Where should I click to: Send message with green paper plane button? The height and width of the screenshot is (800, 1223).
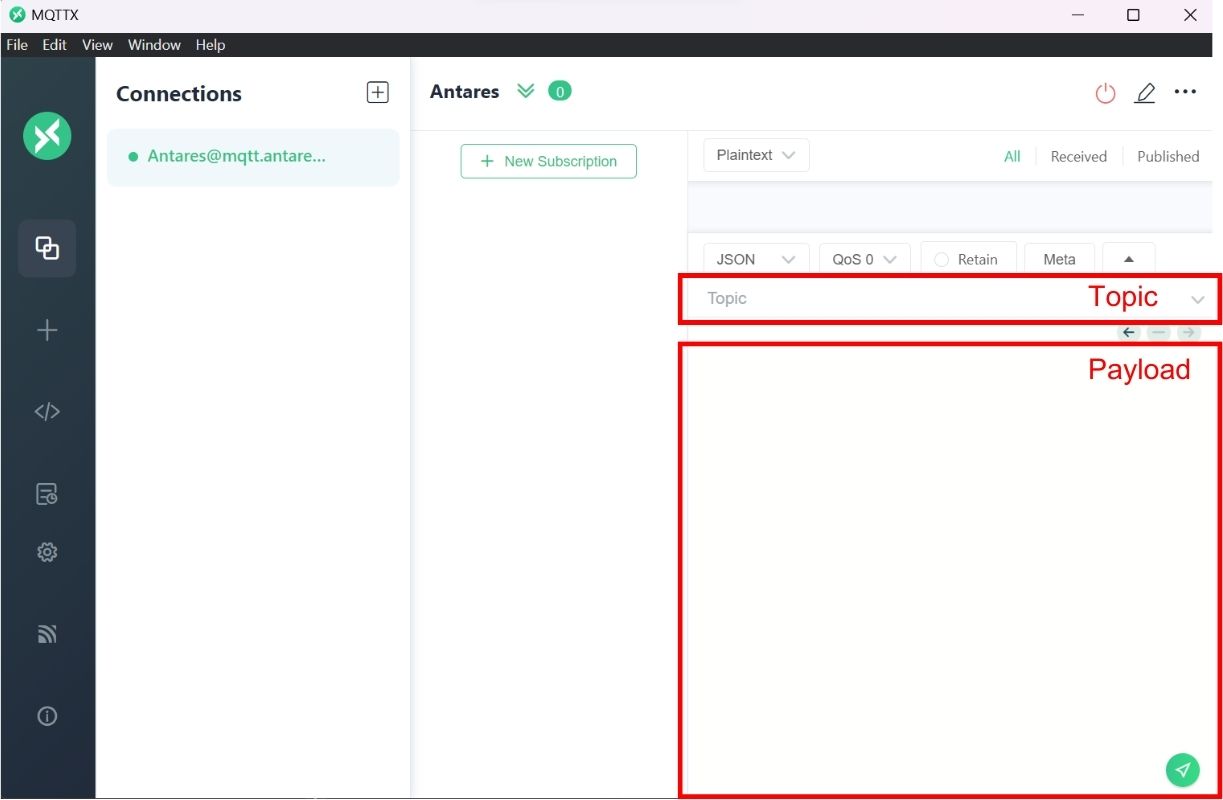tap(1183, 769)
